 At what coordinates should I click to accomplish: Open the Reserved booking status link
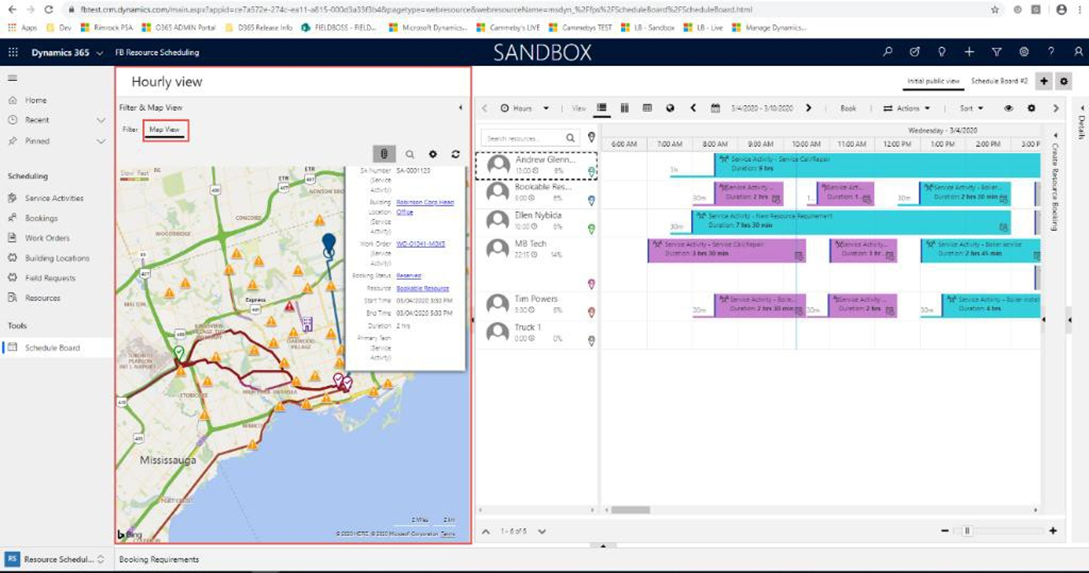tap(408, 276)
